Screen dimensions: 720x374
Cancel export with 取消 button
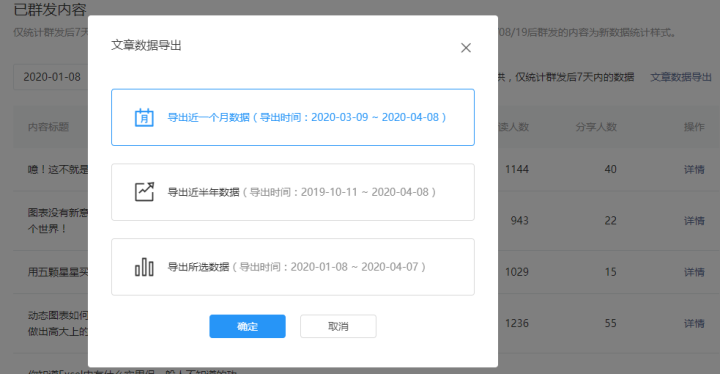338,326
